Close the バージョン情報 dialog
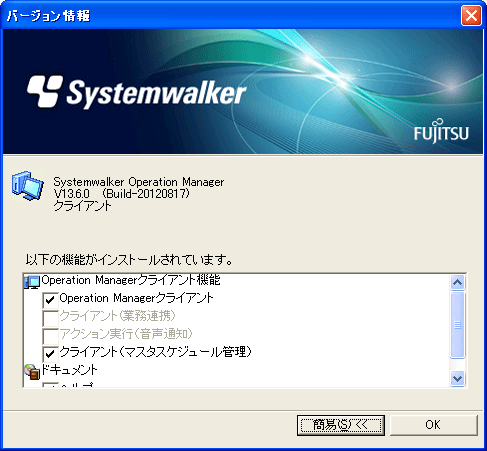Viewport: 487px width, 451px height. tap(471, 15)
